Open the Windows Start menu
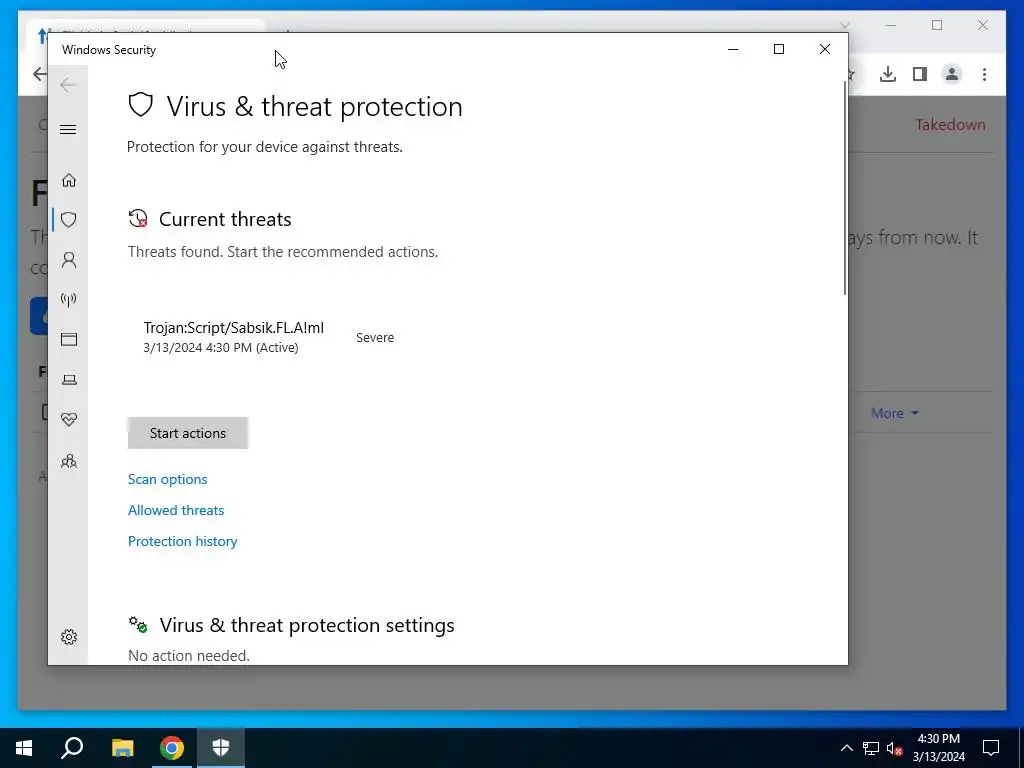This screenshot has height=768, width=1024. tap(24, 748)
